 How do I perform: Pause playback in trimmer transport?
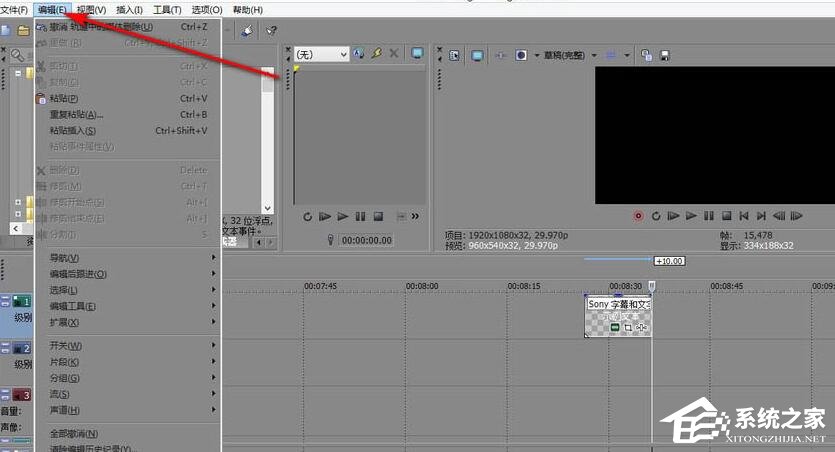click(361, 217)
